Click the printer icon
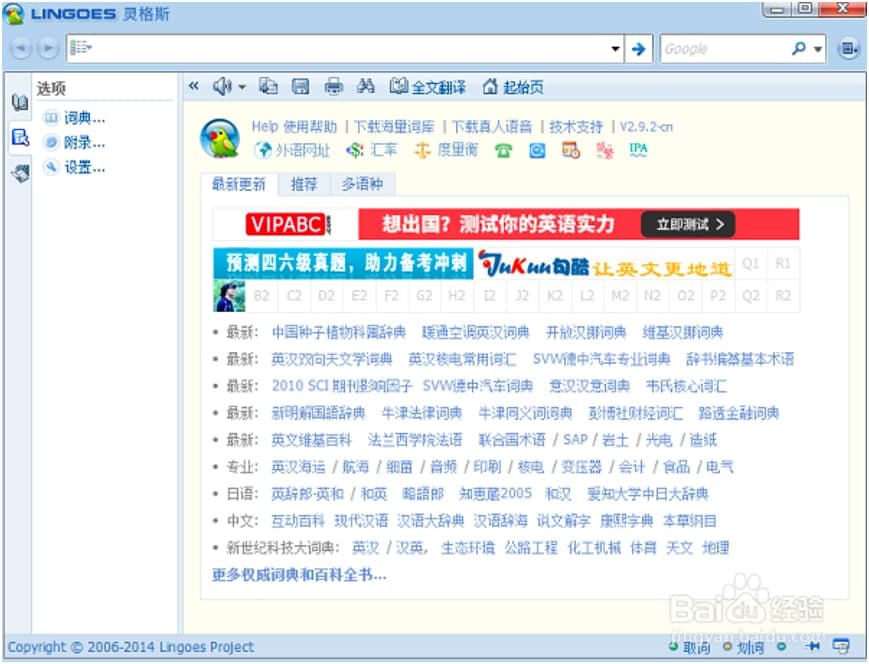The height and width of the screenshot is (664, 869). click(334, 87)
